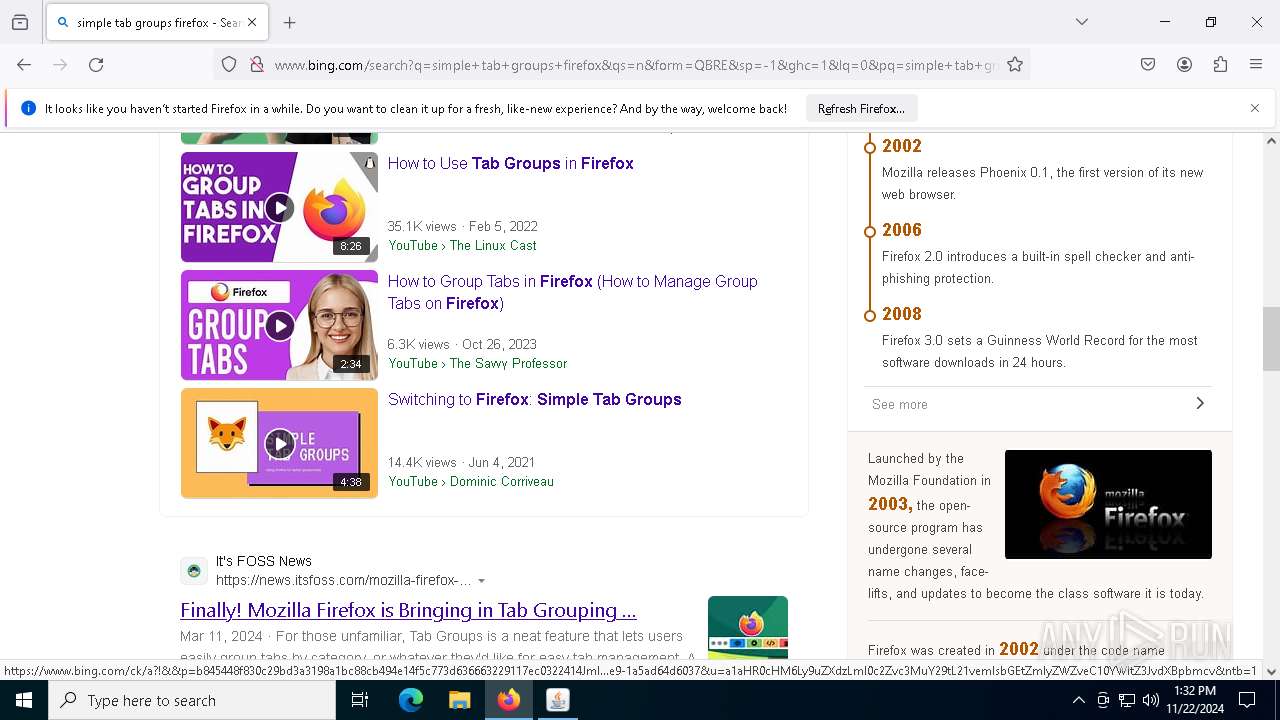Image resolution: width=1280 pixels, height=720 pixels.
Task: Click the network tray icon
Action: pyautogui.click(x=1127, y=700)
